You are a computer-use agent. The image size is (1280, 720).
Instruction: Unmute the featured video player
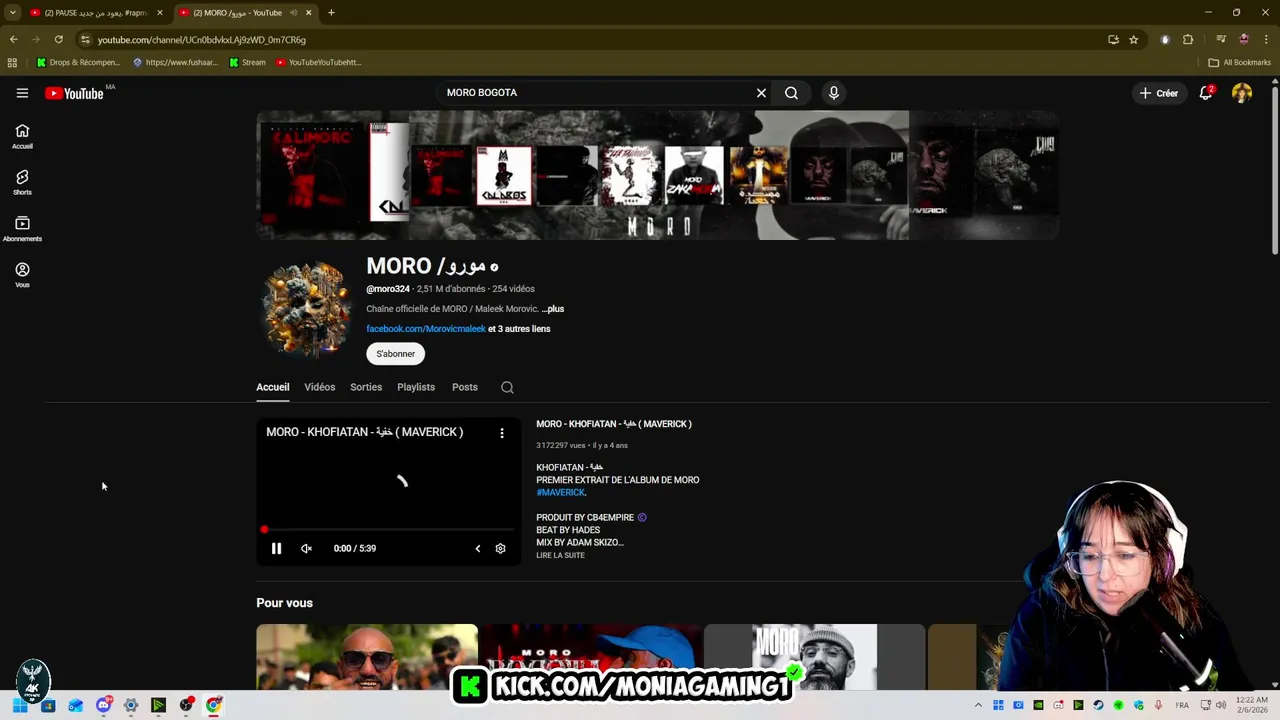pyautogui.click(x=307, y=548)
